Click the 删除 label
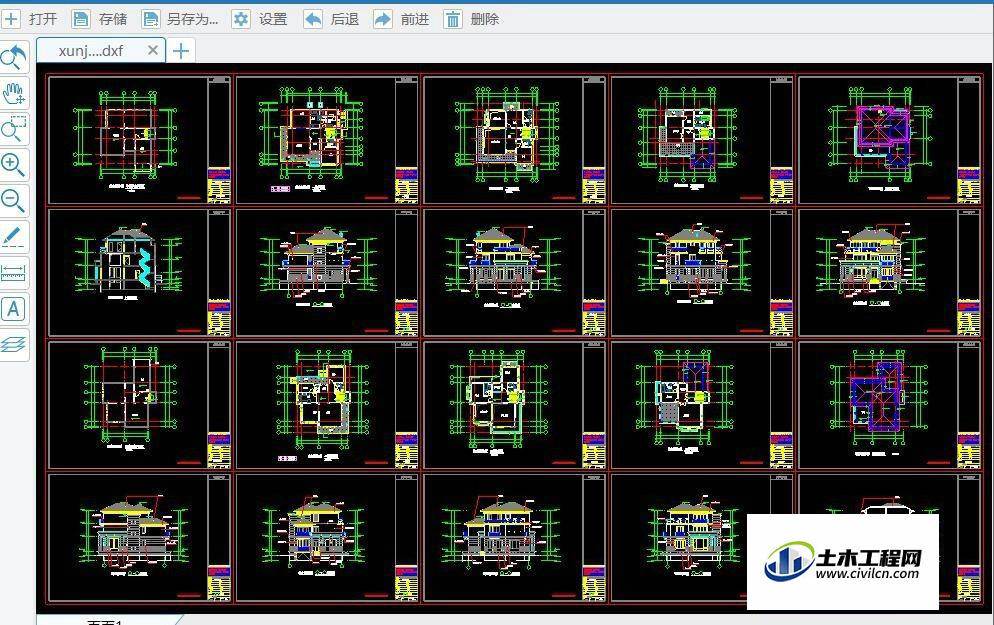Image resolution: width=994 pixels, height=625 pixels. [485, 20]
